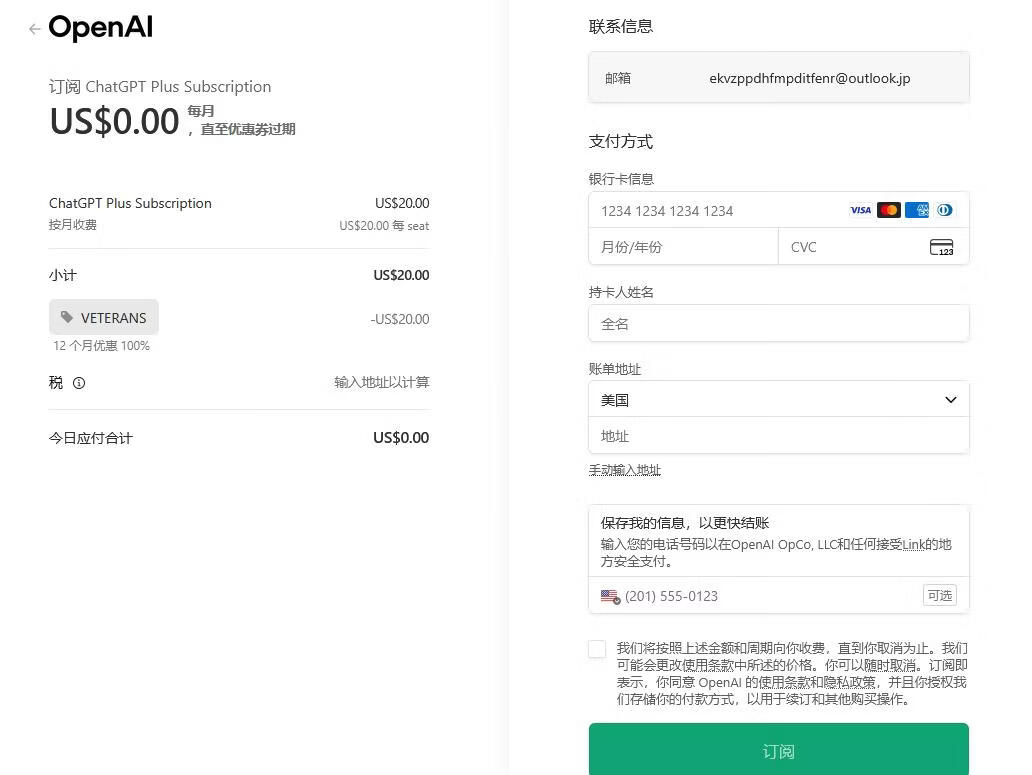Image resolution: width=1032 pixels, height=775 pixels.
Task: Select the Visa card icon
Action: coord(860,210)
